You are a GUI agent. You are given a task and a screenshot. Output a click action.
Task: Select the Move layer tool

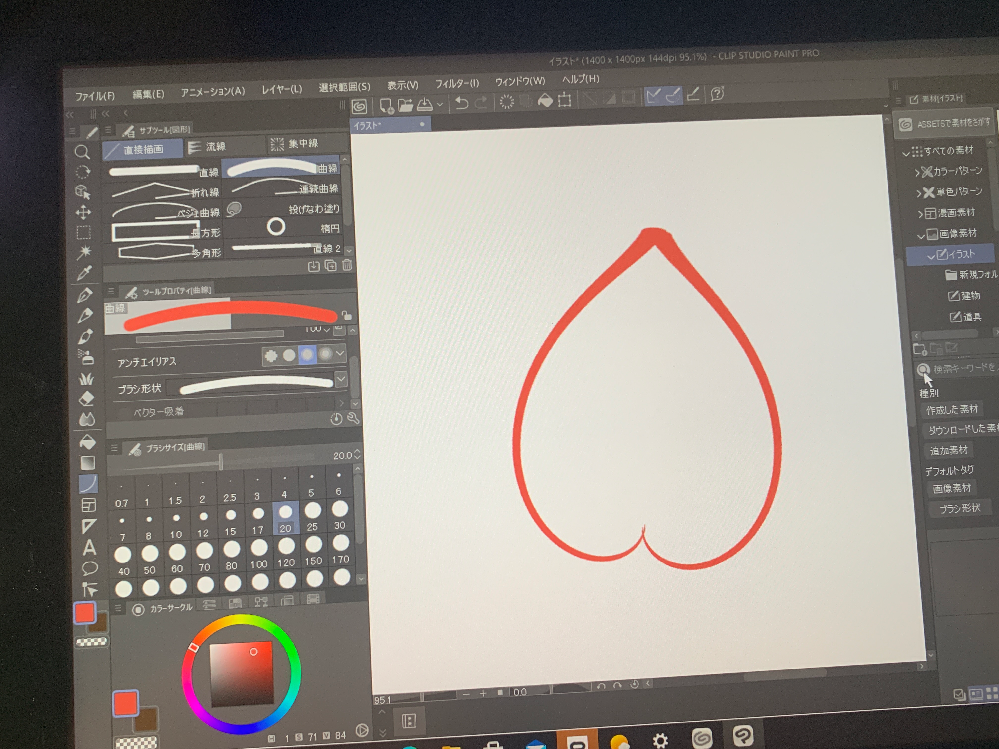pyautogui.click(x=83, y=212)
